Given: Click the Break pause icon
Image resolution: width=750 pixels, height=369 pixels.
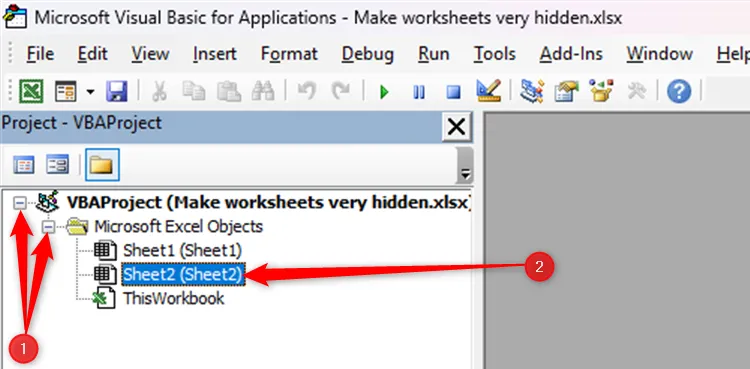Looking at the screenshot, I should [419, 91].
